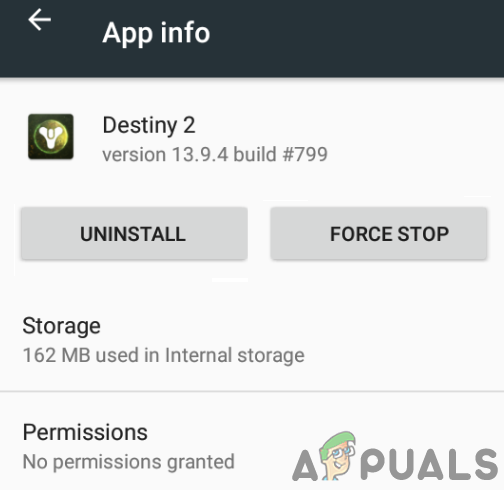Open the Storage section
The image size is (504, 490).
(x=252, y=340)
